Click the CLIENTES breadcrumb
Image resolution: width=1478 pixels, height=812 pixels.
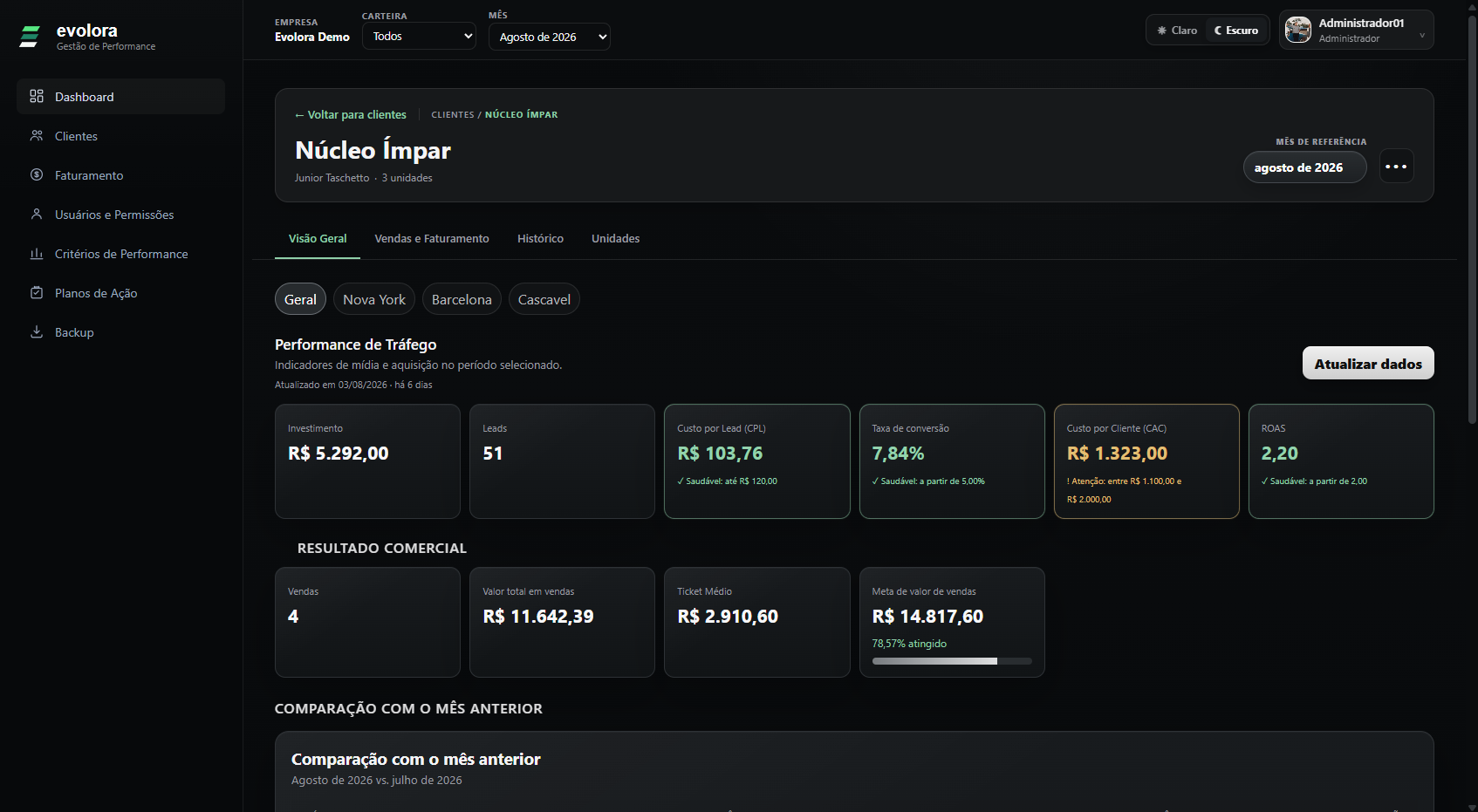coord(453,114)
